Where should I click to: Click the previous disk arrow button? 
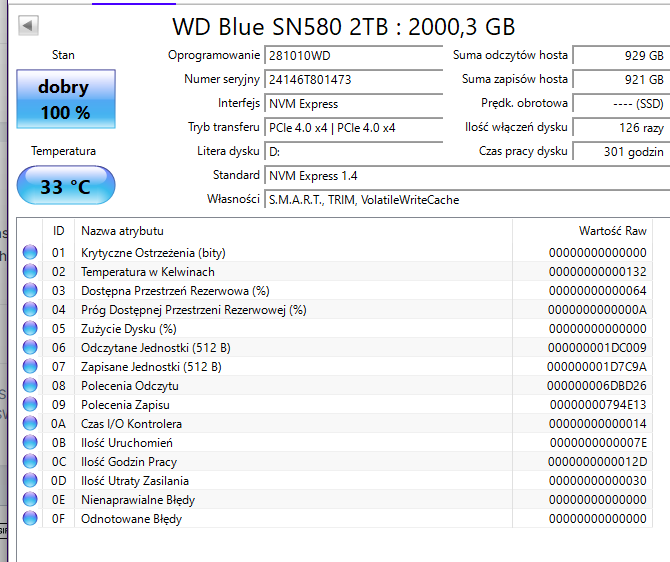coord(29,25)
